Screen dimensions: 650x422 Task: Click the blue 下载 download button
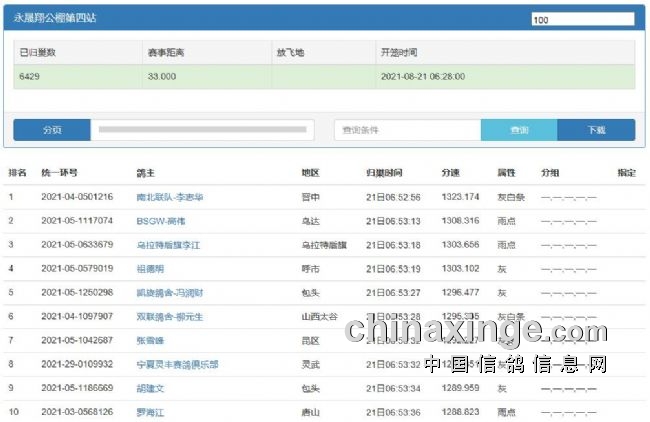(596, 130)
